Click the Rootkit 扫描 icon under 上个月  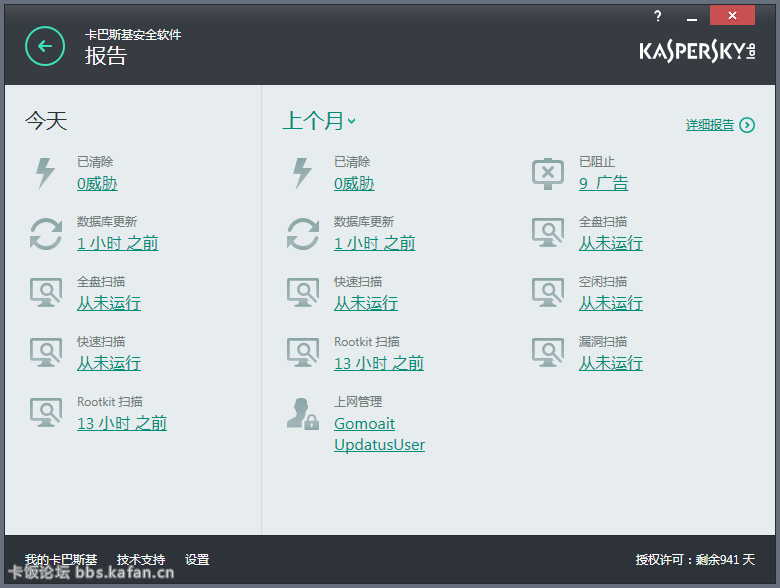(x=302, y=353)
